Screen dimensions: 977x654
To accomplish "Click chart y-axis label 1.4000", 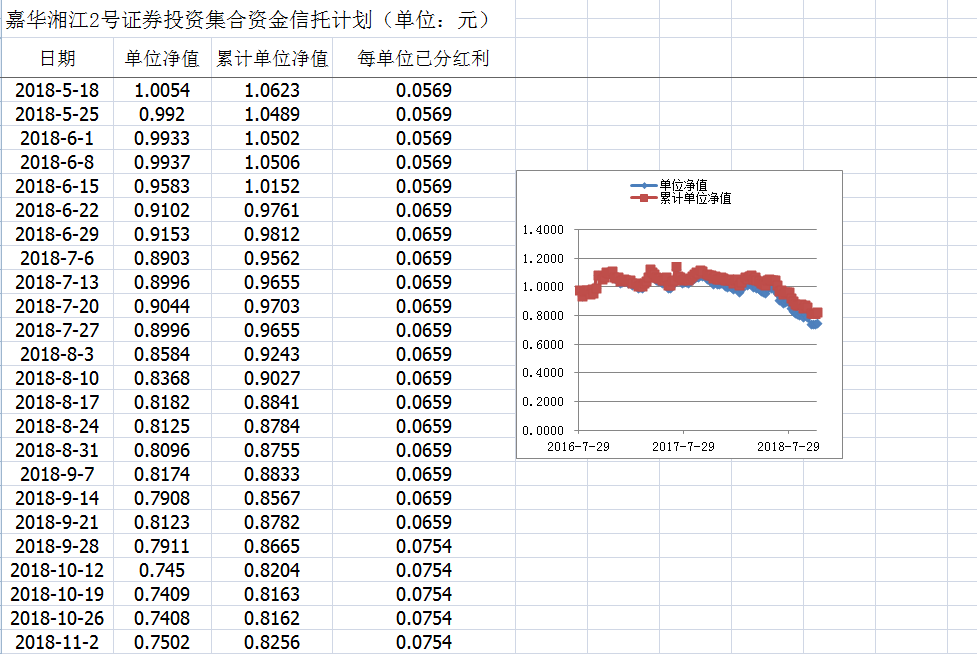I will click(543, 230).
